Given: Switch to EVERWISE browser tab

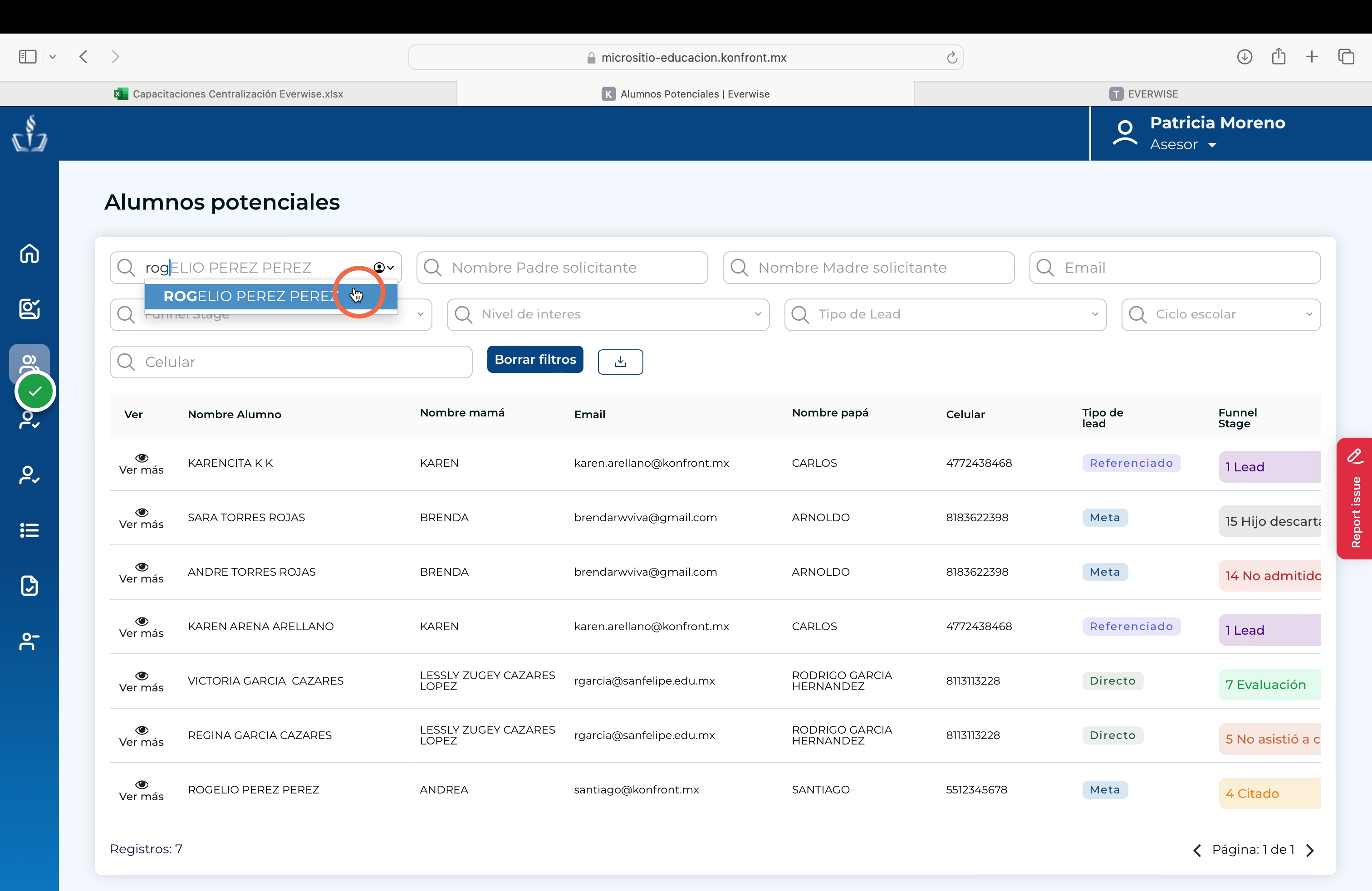Looking at the screenshot, I should (x=1143, y=94).
